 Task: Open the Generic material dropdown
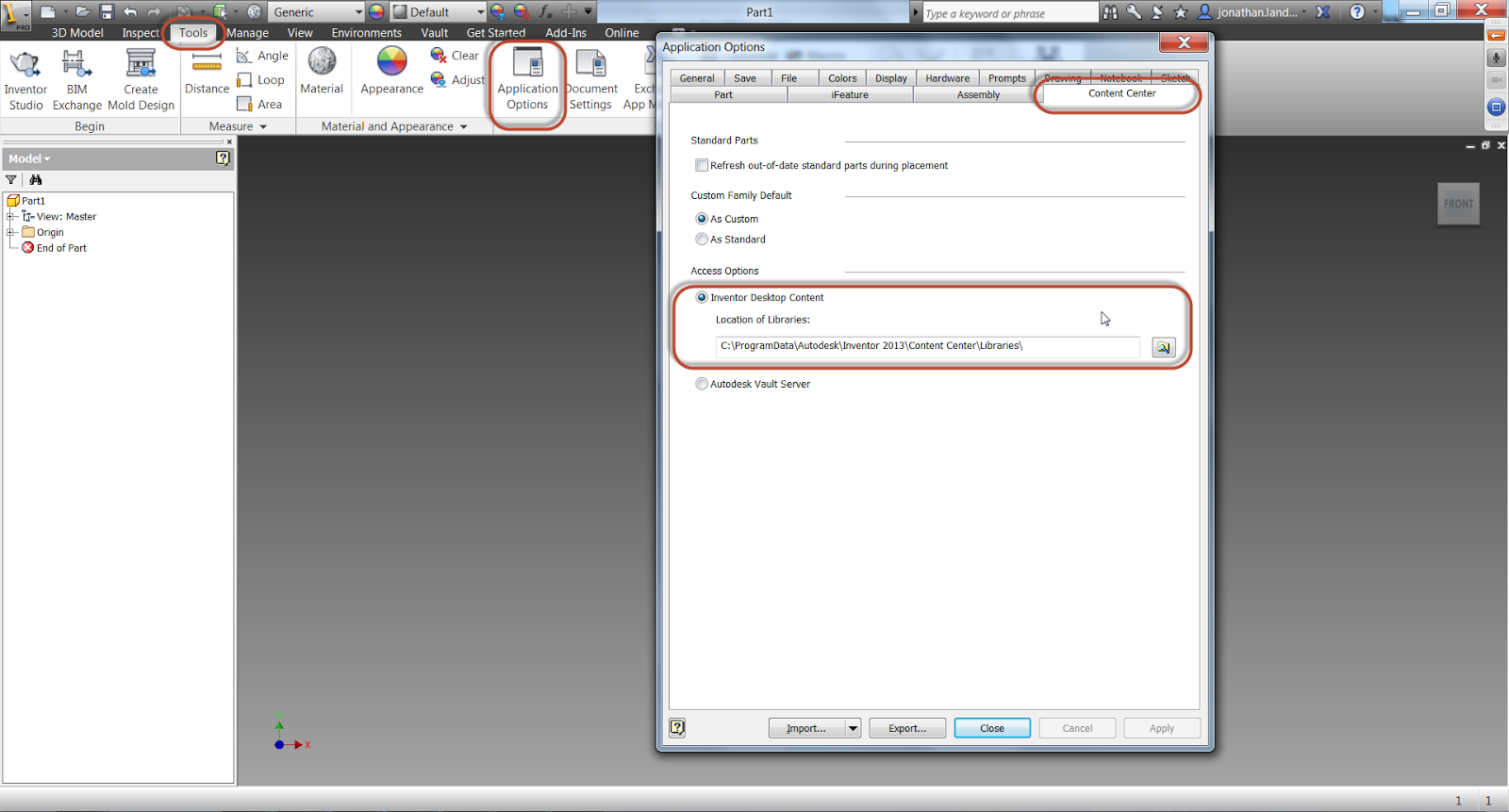coord(358,12)
